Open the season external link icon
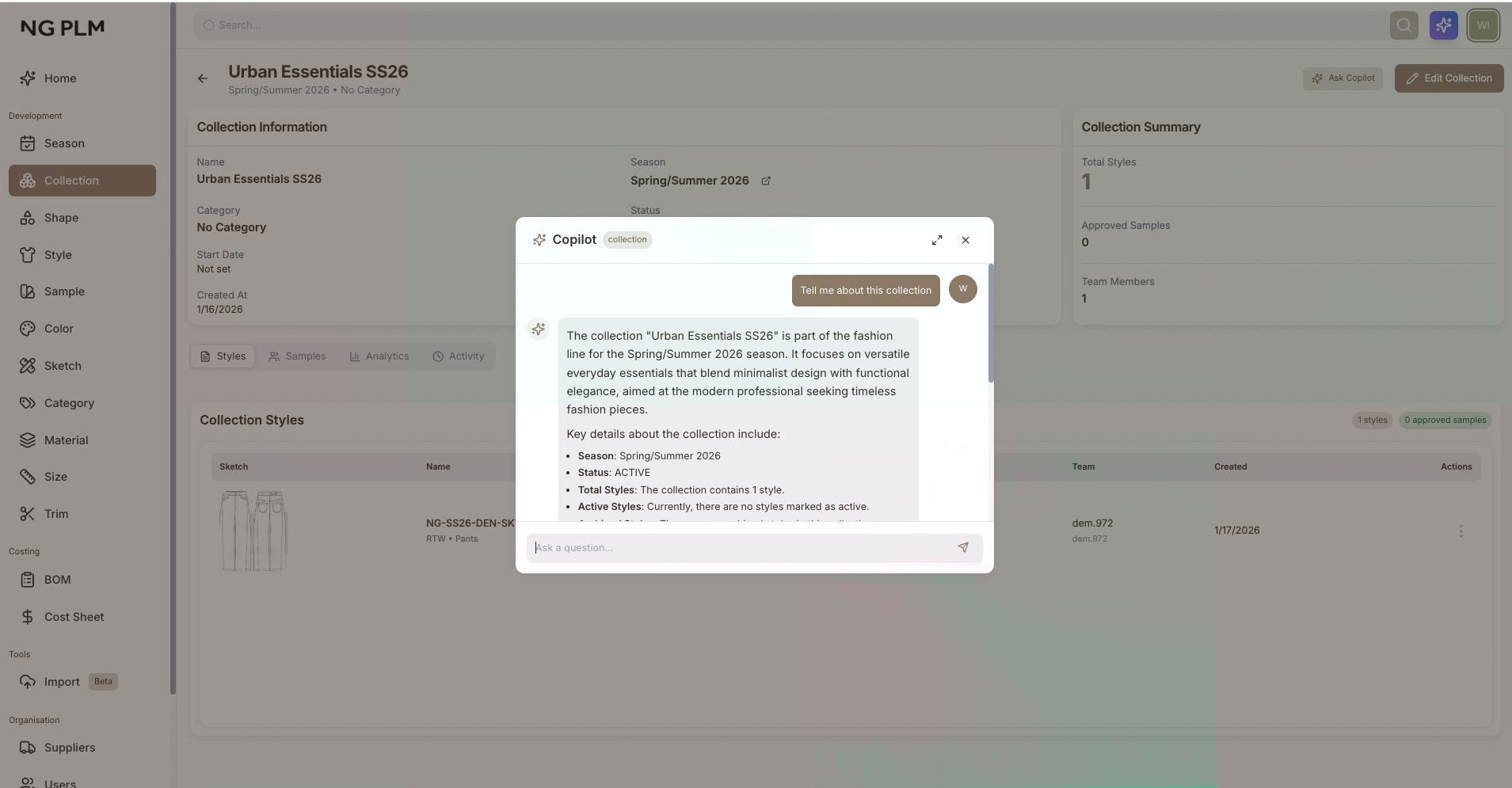This screenshot has height=788, width=1512. (x=766, y=181)
